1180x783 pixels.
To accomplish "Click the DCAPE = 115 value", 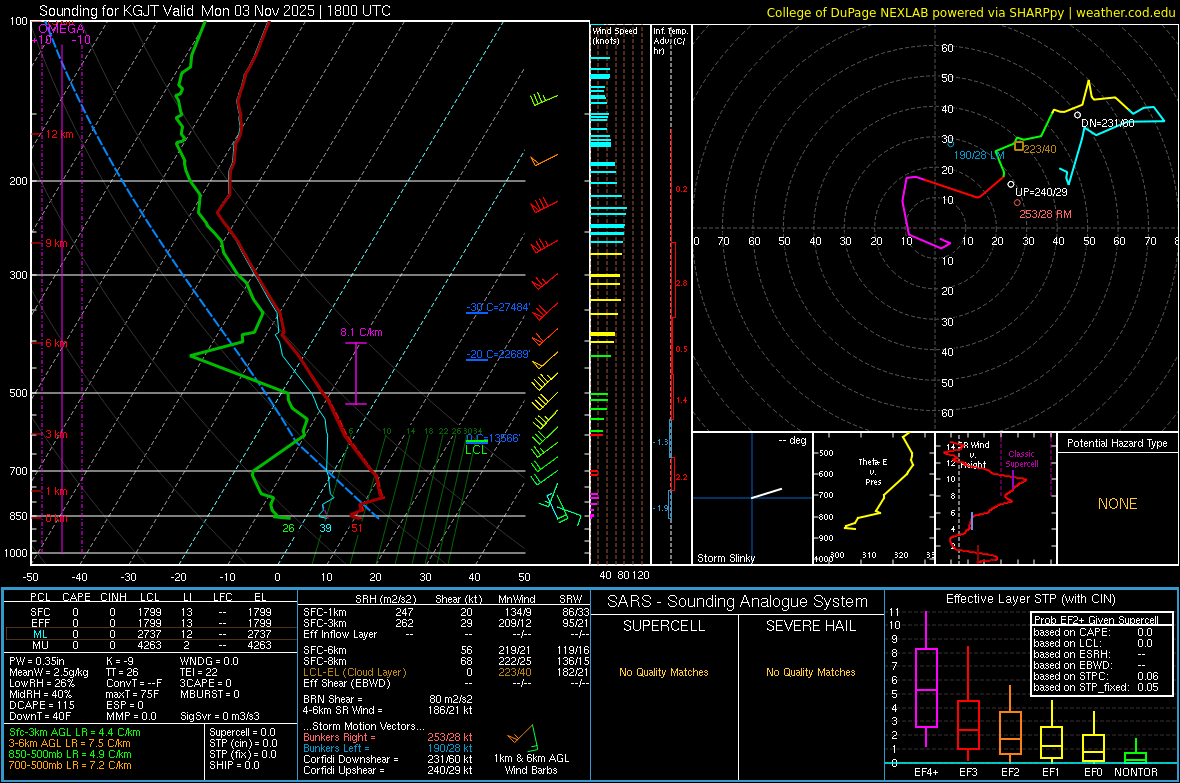I will [x=41, y=705].
